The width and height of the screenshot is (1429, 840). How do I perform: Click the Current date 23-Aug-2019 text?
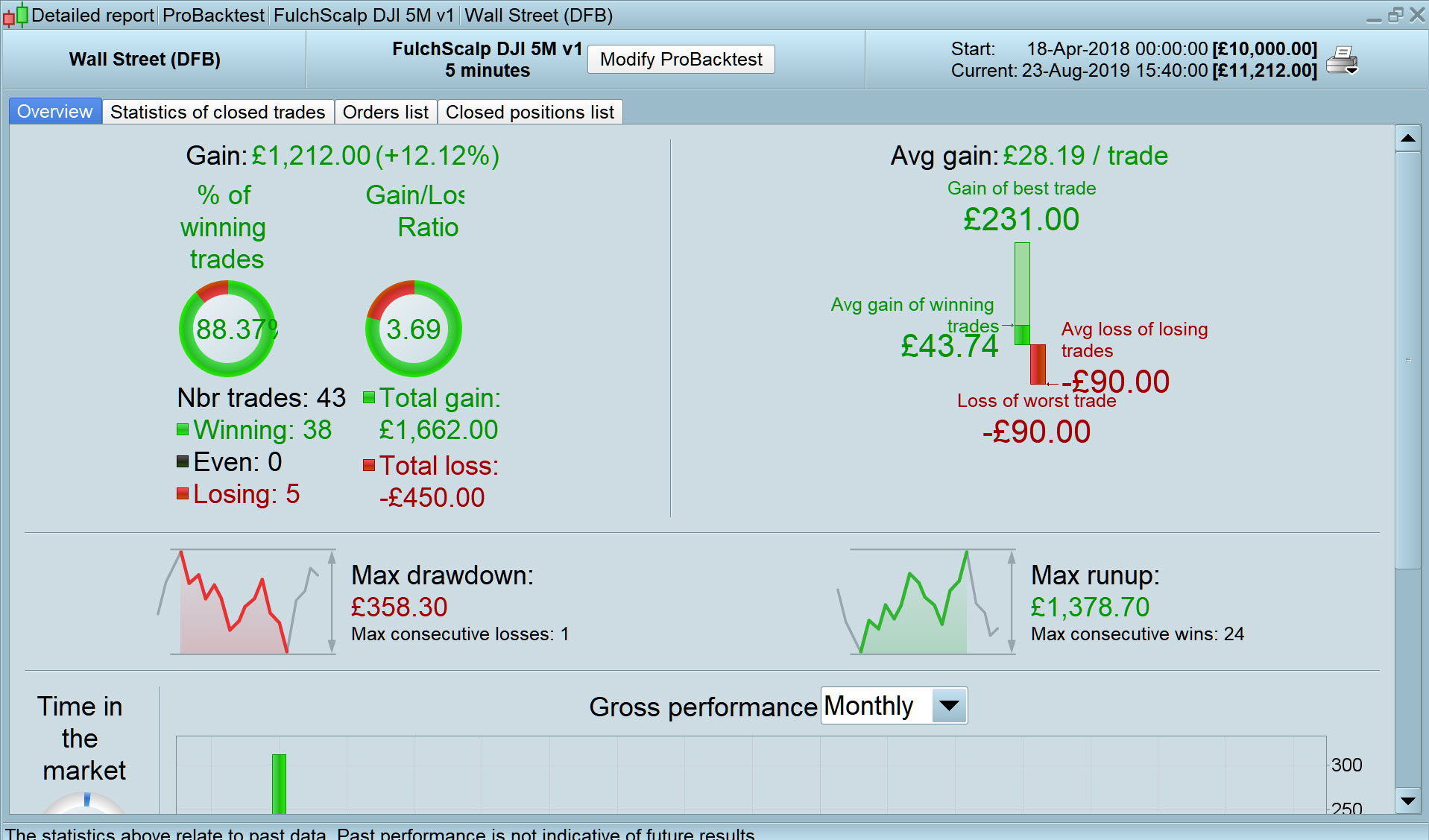click(x=1114, y=71)
